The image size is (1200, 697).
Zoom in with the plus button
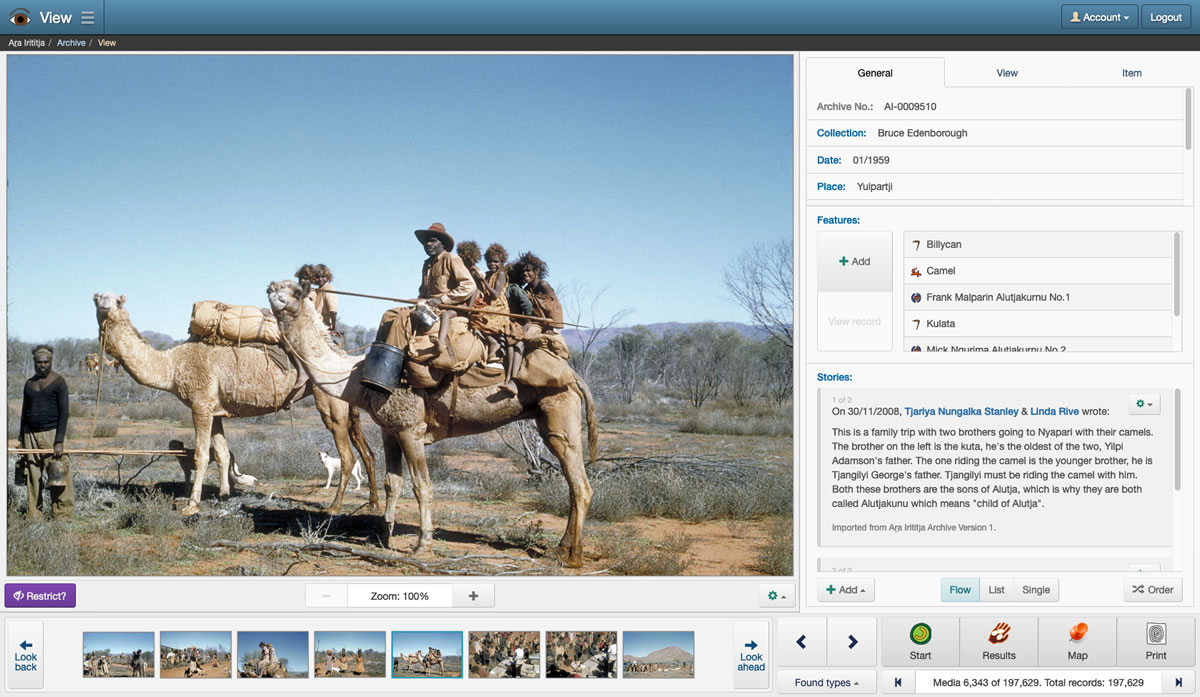[473, 596]
